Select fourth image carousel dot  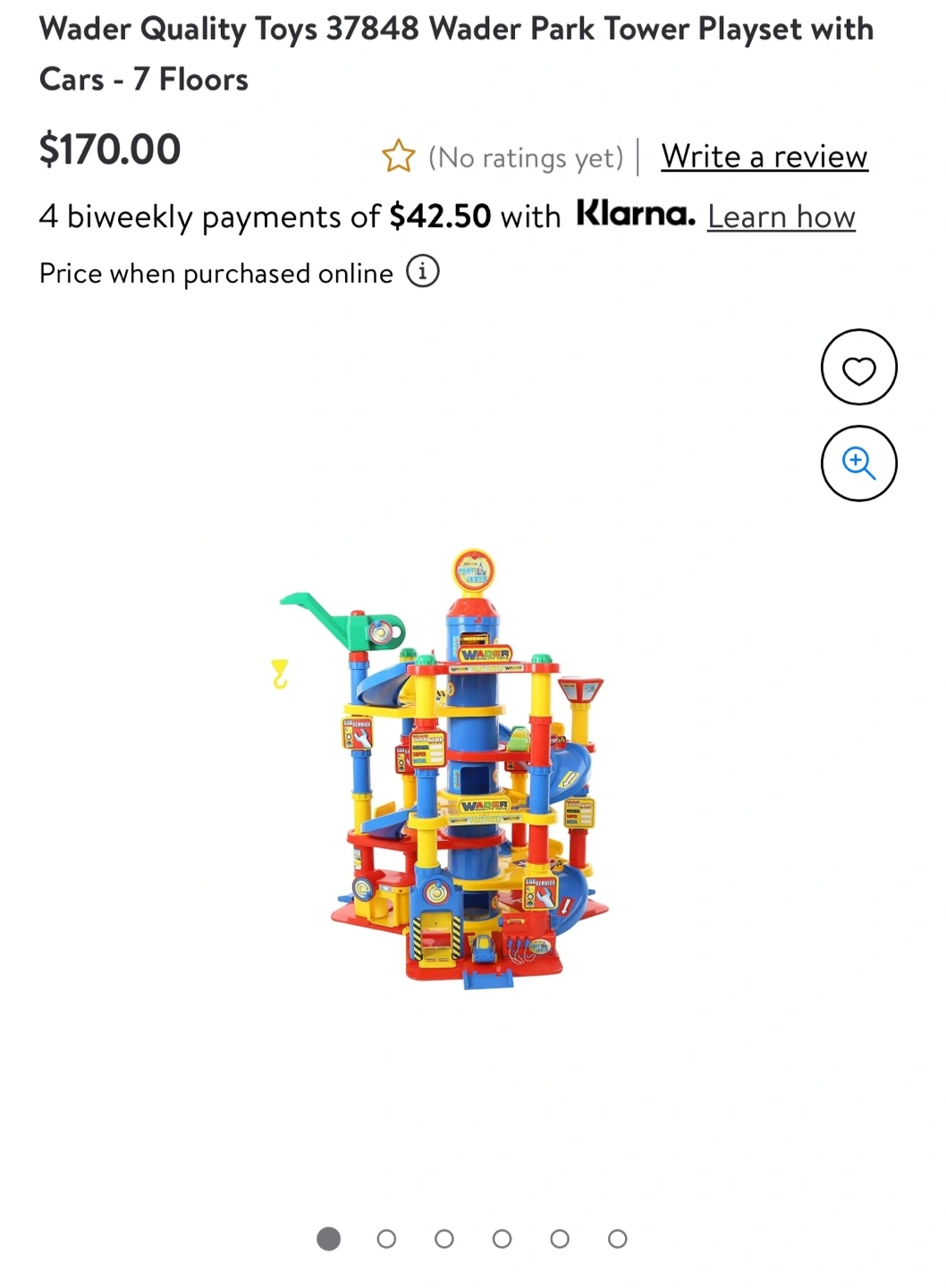tap(503, 1239)
